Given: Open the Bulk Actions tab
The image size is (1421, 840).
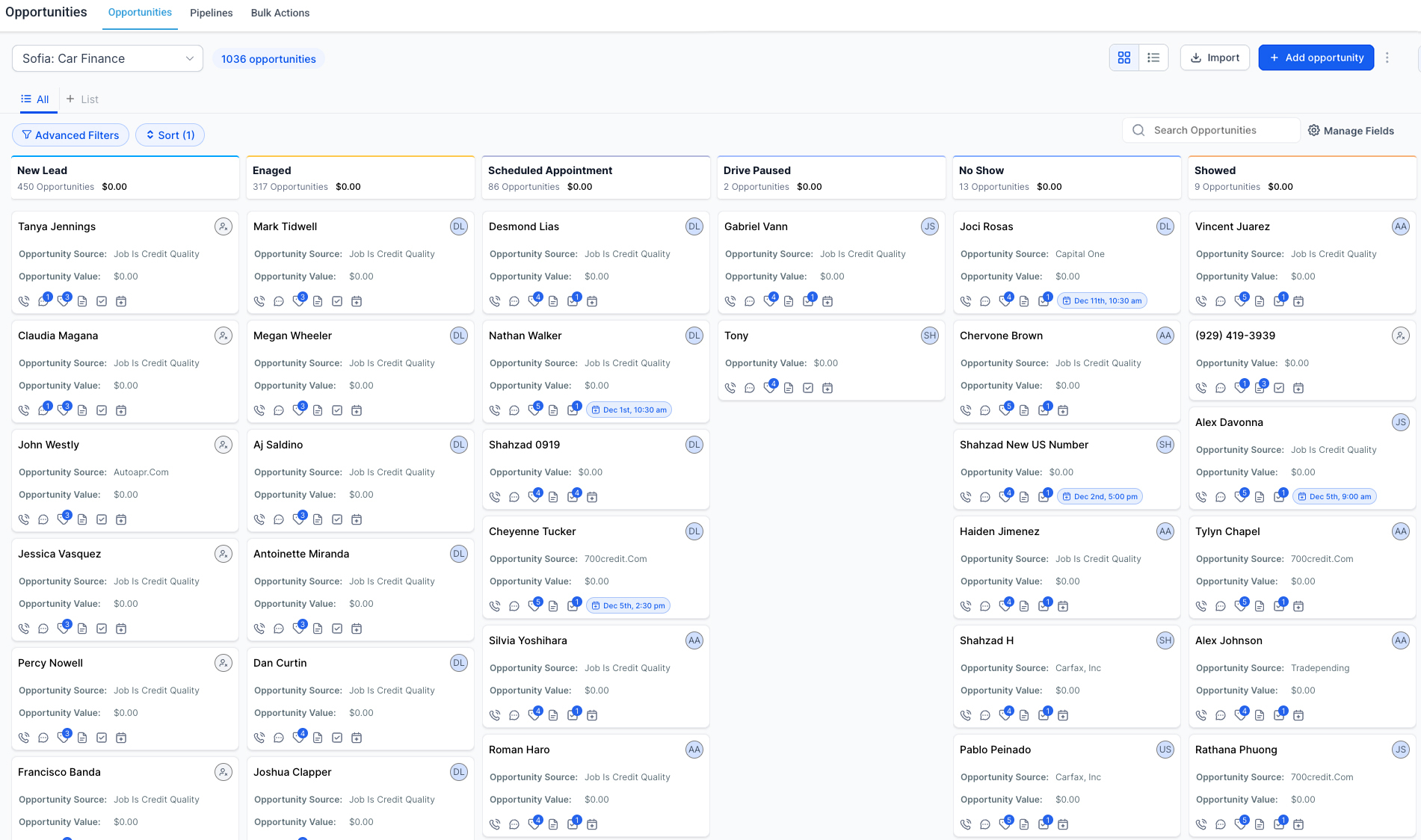Looking at the screenshot, I should tap(280, 13).
